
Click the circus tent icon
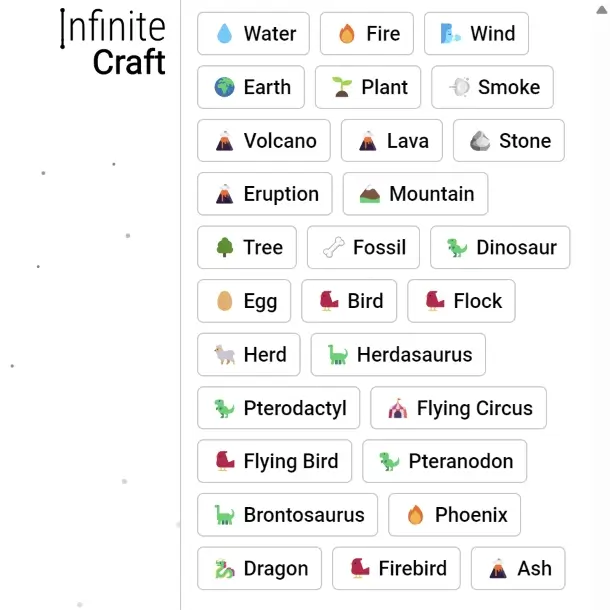point(398,408)
